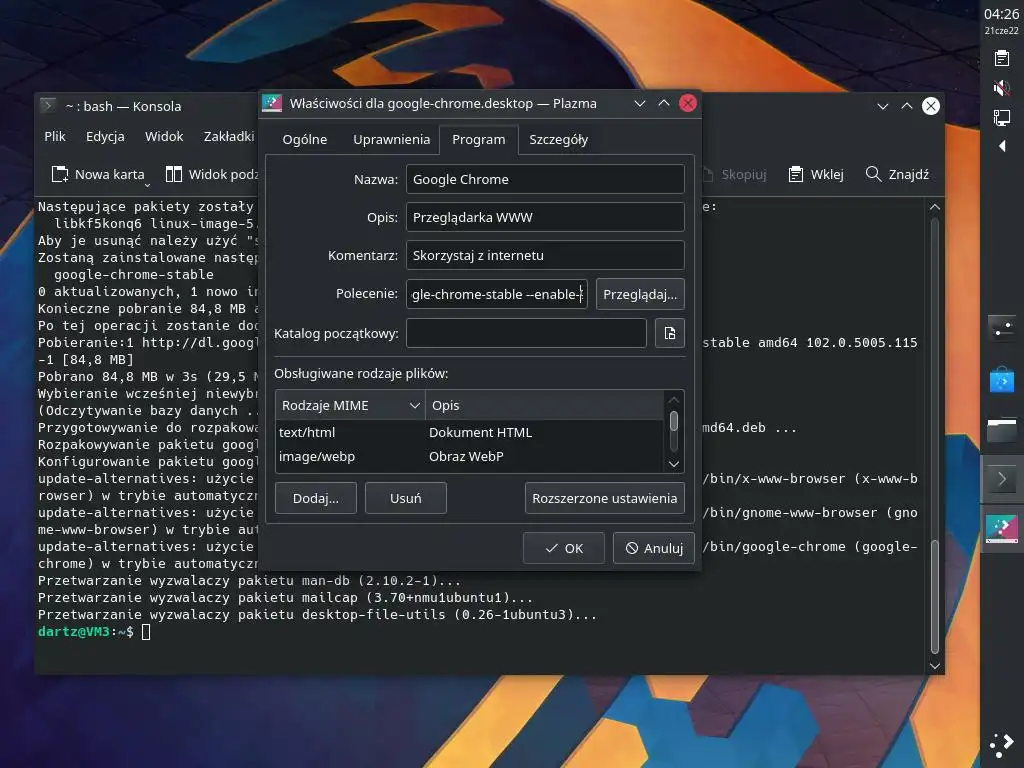Expand hidden system tray icons arrow
Viewport: 1024px width, 768px height.
pos(1002,146)
